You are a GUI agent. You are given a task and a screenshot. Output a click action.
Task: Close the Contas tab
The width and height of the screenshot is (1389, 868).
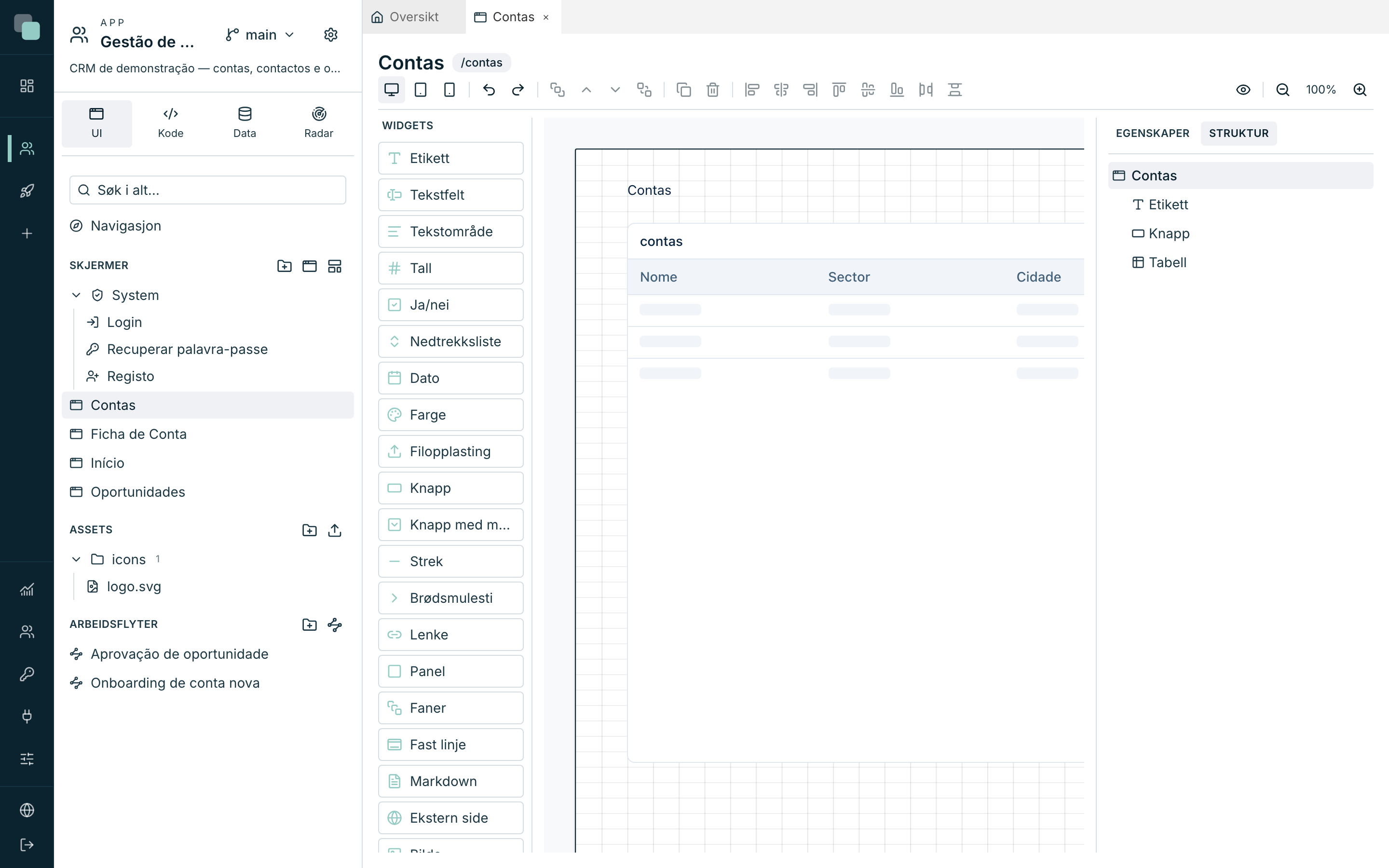click(x=546, y=17)
